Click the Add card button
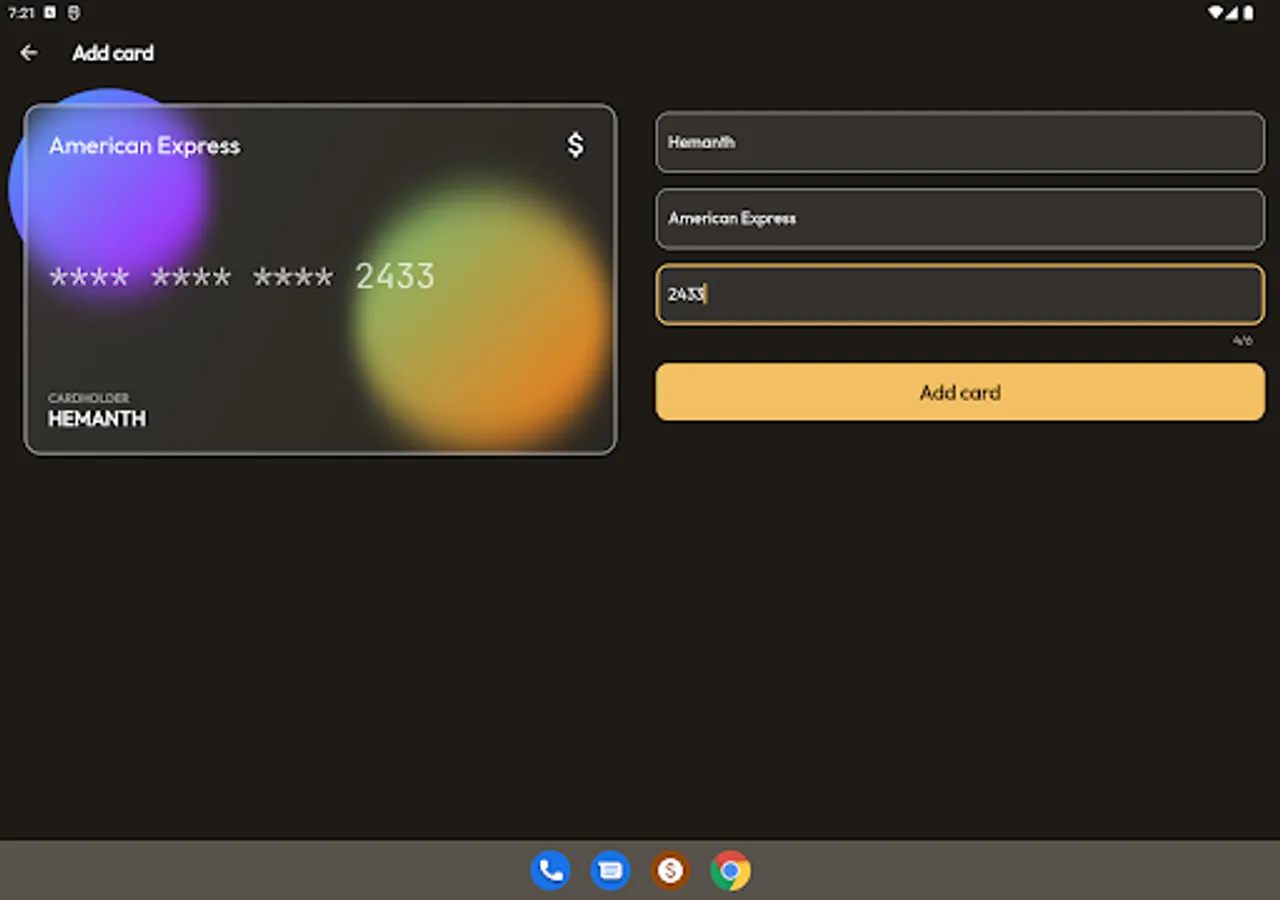This screenshot has height=900, width=1280. click(960, 392)
